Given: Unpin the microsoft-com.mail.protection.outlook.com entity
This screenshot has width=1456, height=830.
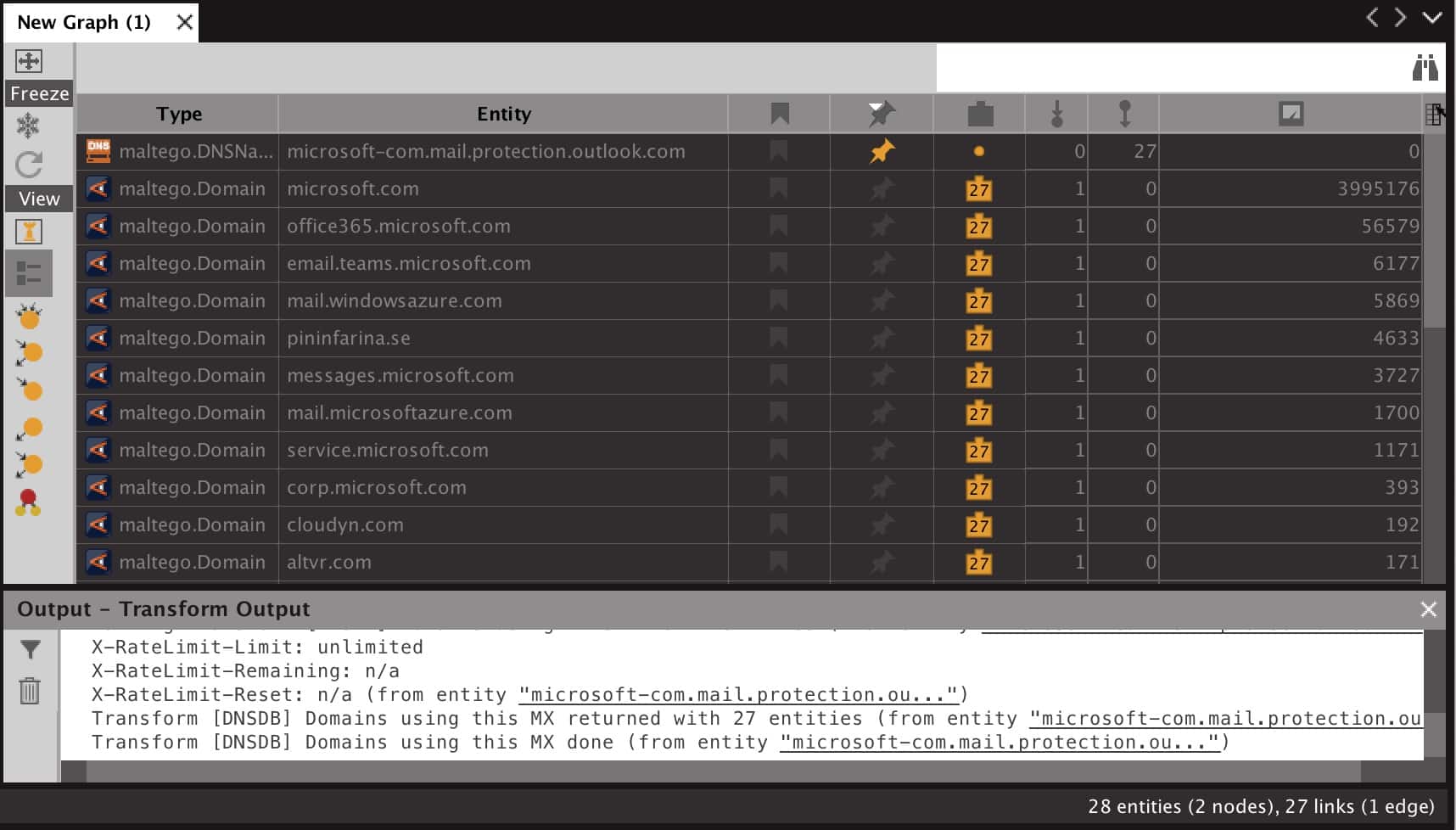Looking at the screenshot, I should click(882, 151).
